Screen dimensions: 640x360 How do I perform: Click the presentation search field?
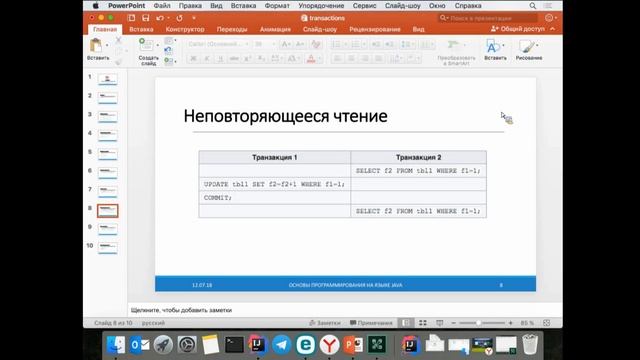(x=487, y=18)
